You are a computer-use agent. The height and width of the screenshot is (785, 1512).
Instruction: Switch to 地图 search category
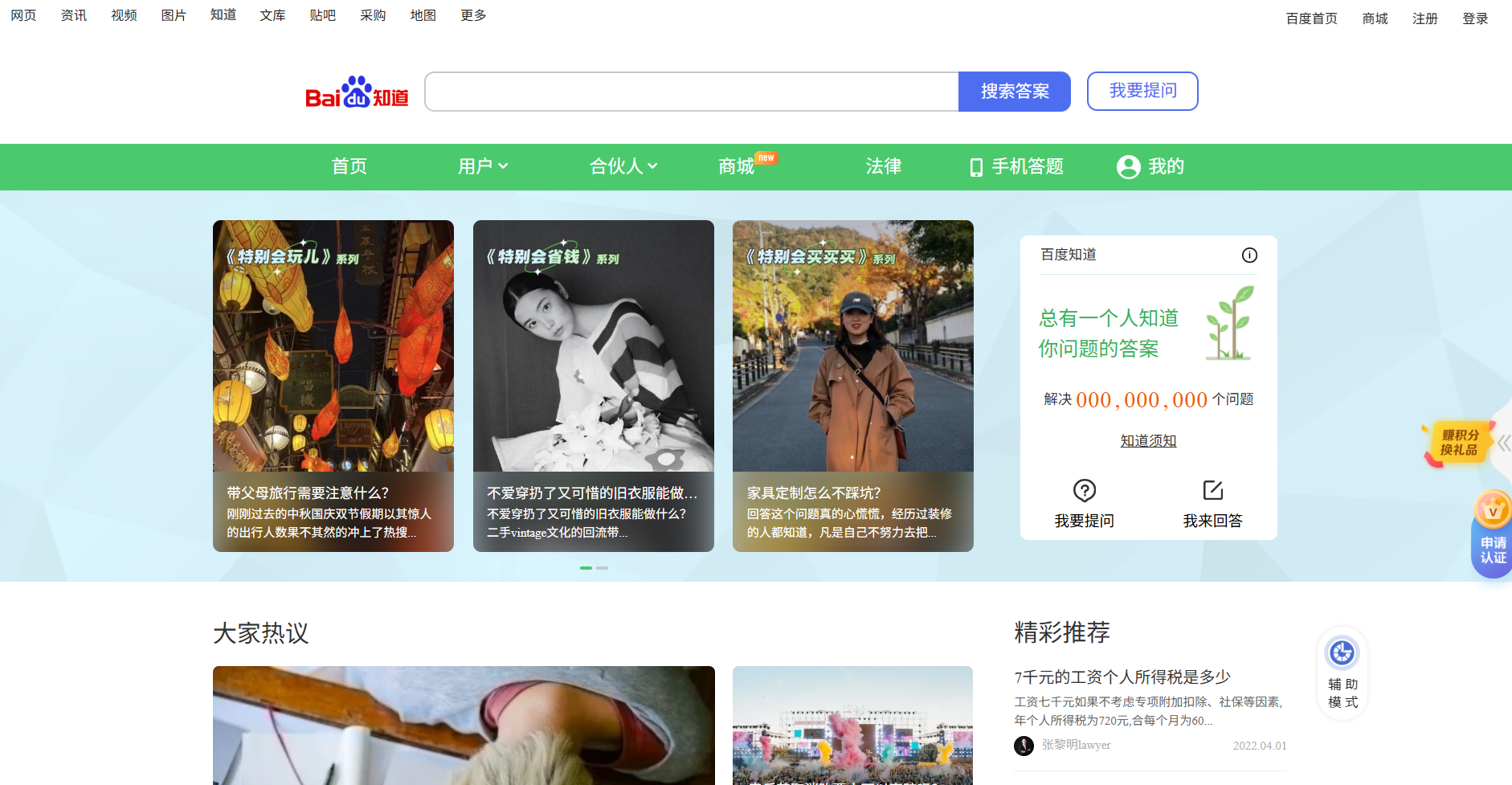pos(423,15)
